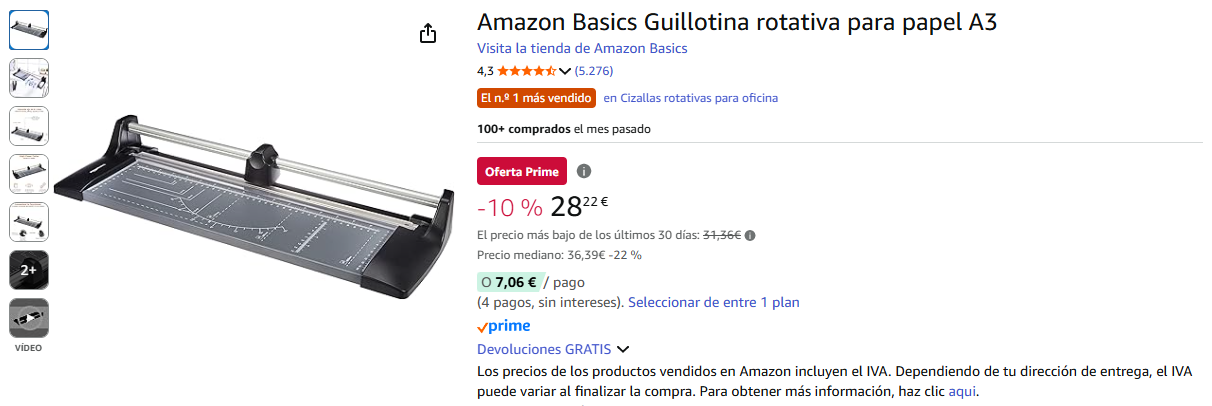Viewport: 1212px width, 406px height.
Task: Select the fourth product thumbnail
Action: [29, 174]
